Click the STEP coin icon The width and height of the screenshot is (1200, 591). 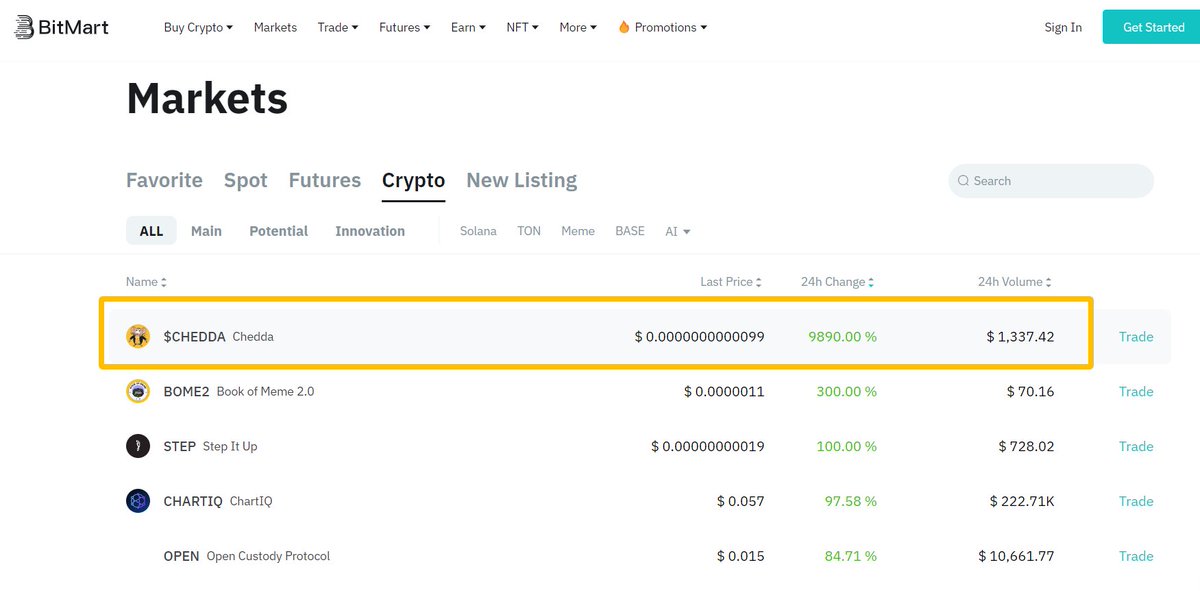tap(138, 446)
